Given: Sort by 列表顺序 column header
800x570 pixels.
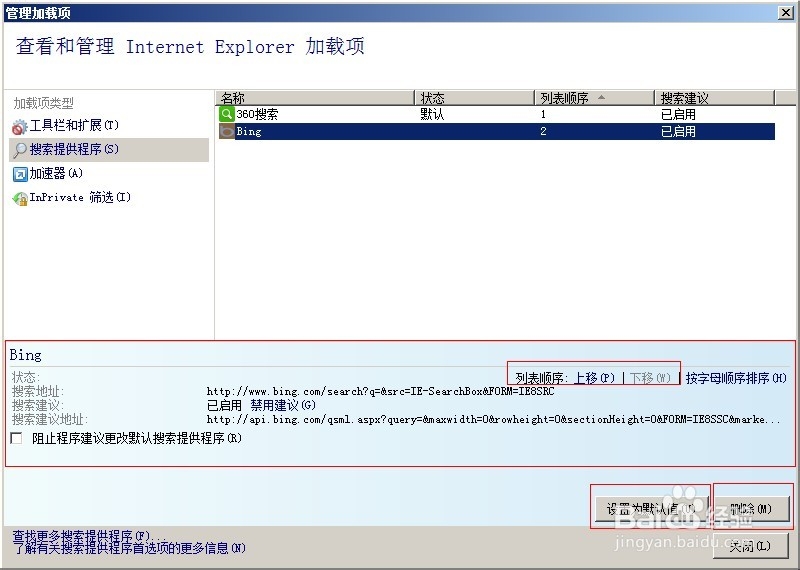Looking at the screenshot, I should [595, 97].
